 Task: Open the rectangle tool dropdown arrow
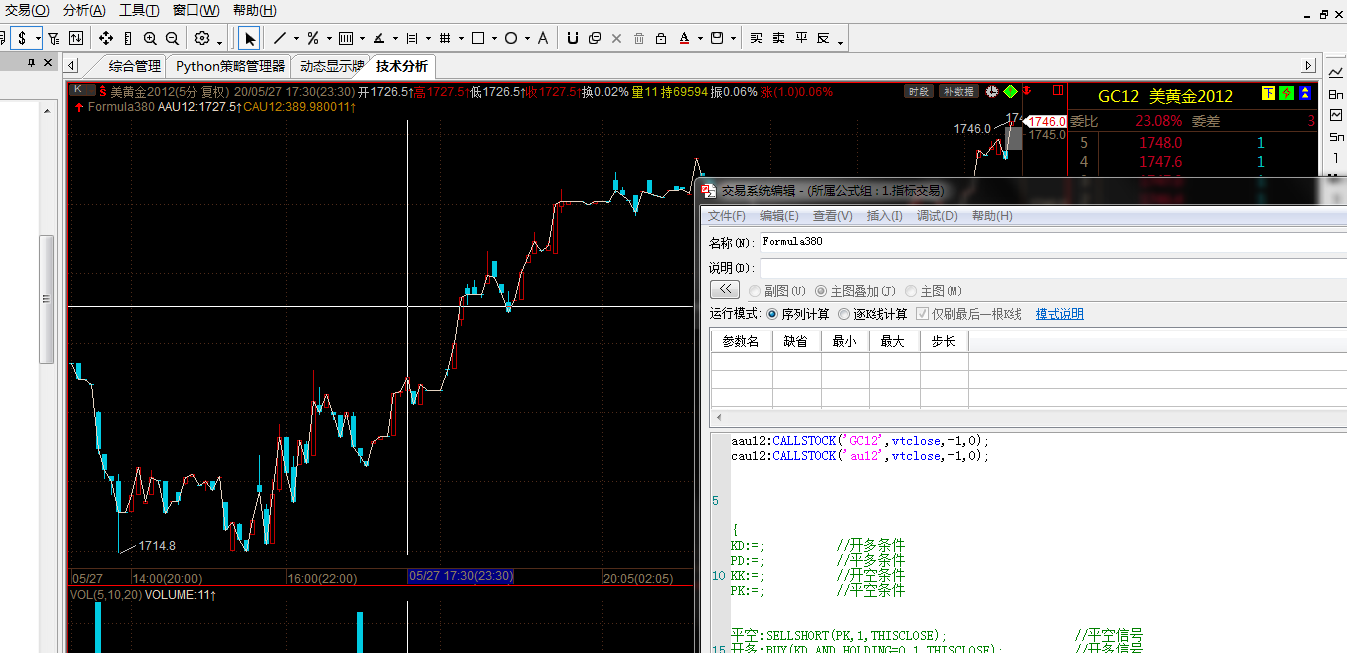pyautogui.click(x=494, y=39)
